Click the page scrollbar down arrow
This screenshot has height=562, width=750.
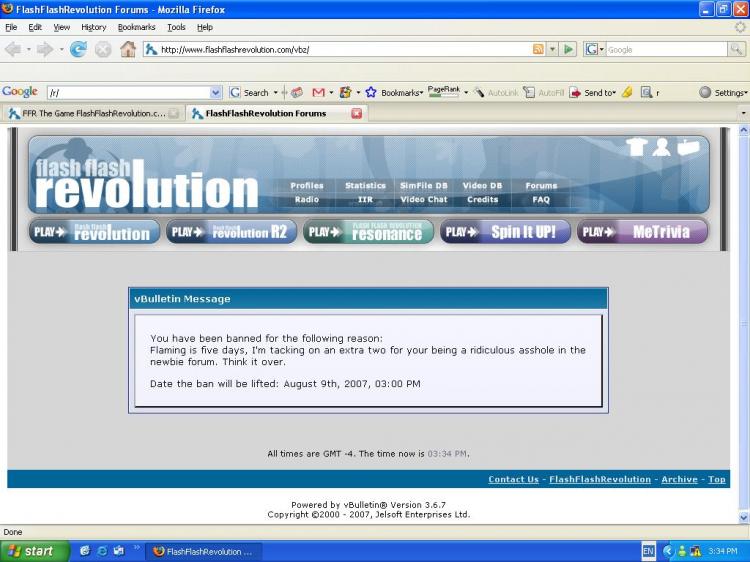(x=743, y=518)
